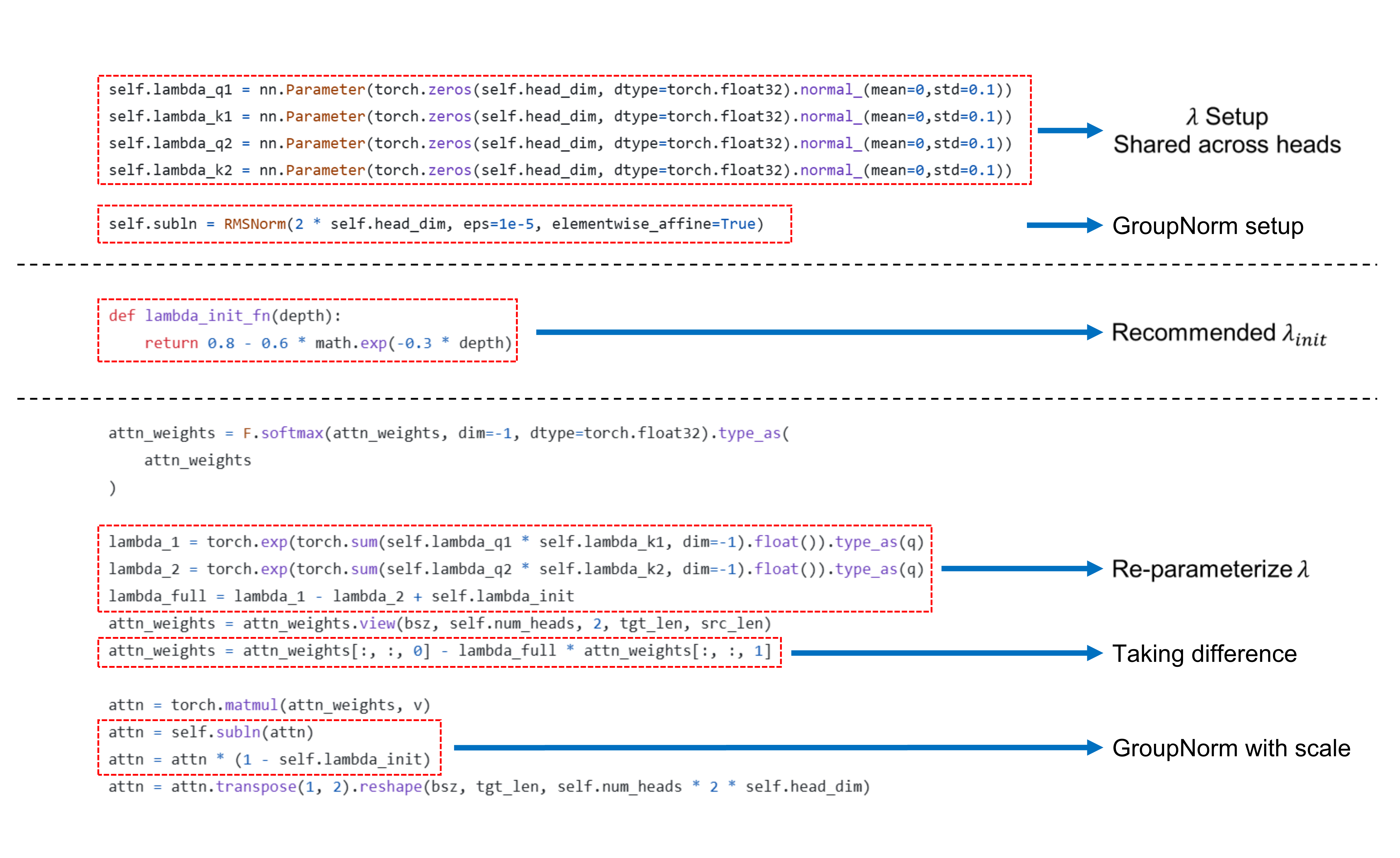Click the 'Shared across heads' annotation text

(x=1227, y=145)
